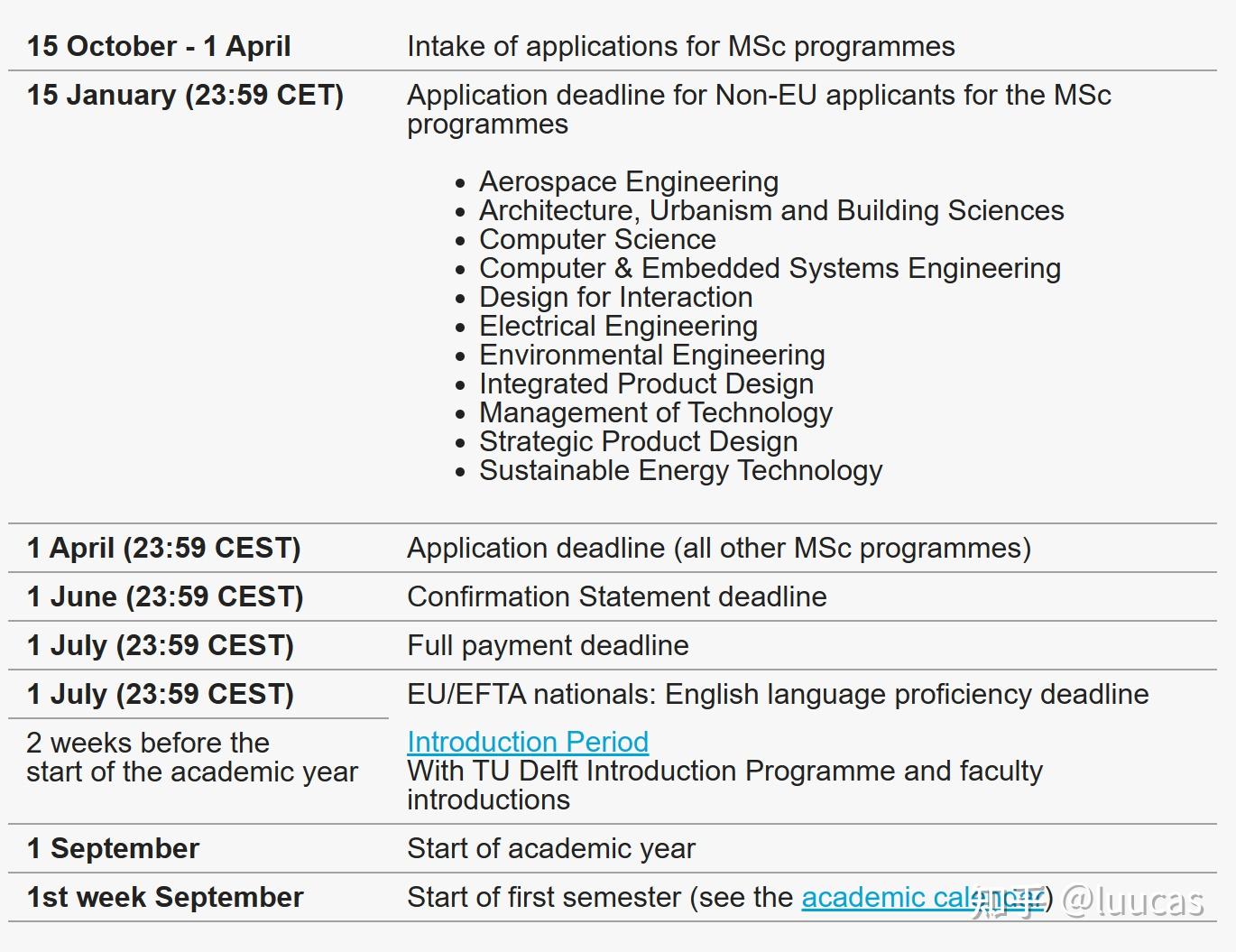
Task: Select Architecture, Urbanism and Building Sciences text
Action: click(770, 210)
